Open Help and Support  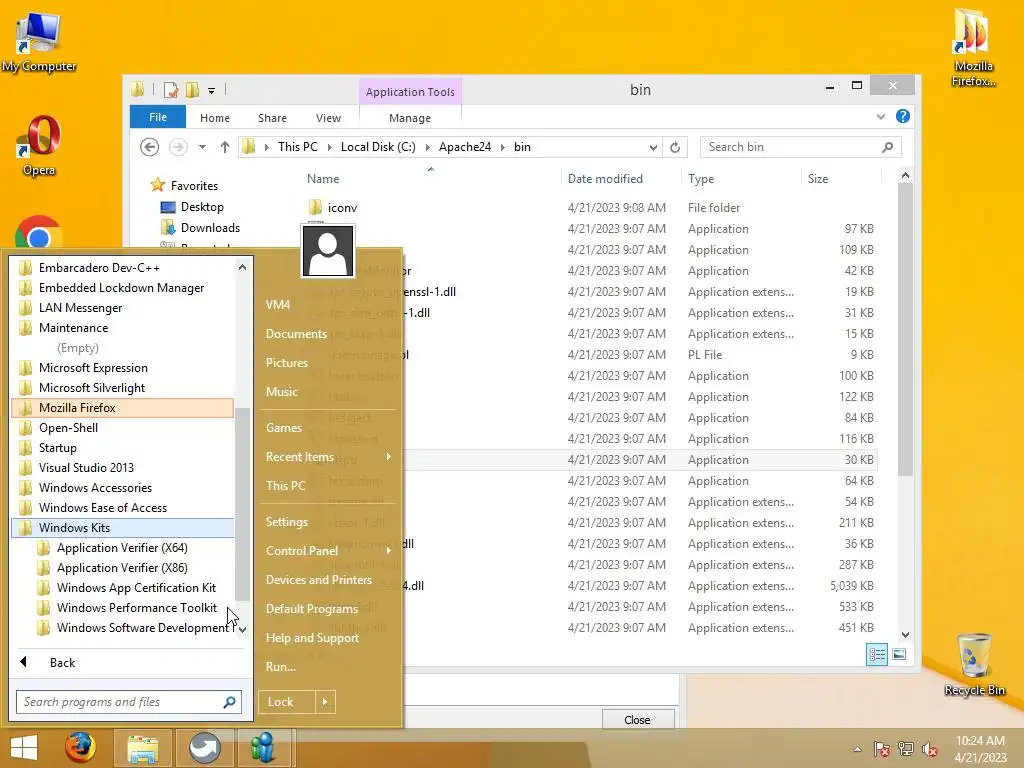tap(312, 638)
